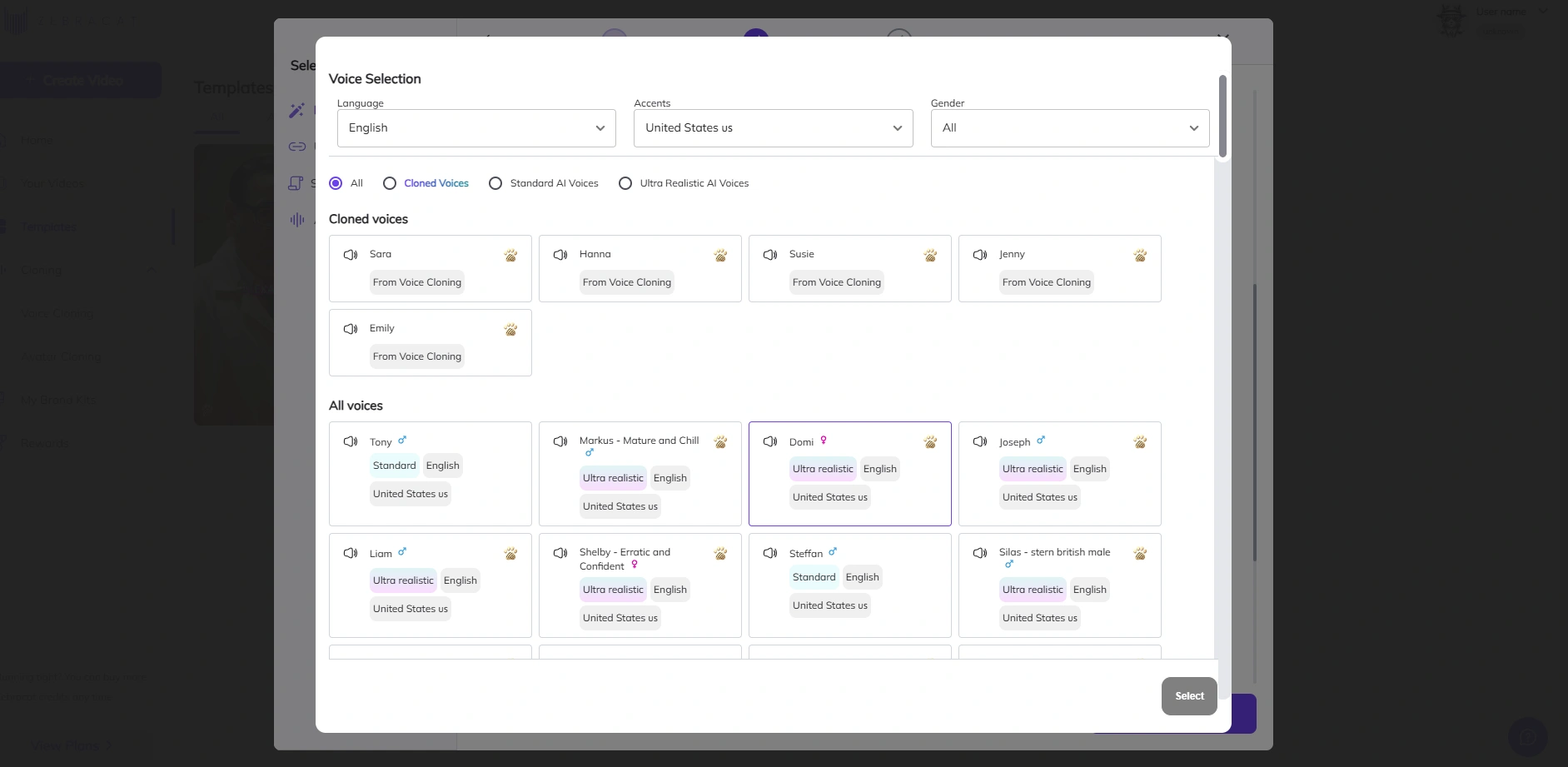Choose Standard AI Voices radio option
The height and width of the screenshot is (767, 1568).
pyautogui.click(x=495, y=183)
